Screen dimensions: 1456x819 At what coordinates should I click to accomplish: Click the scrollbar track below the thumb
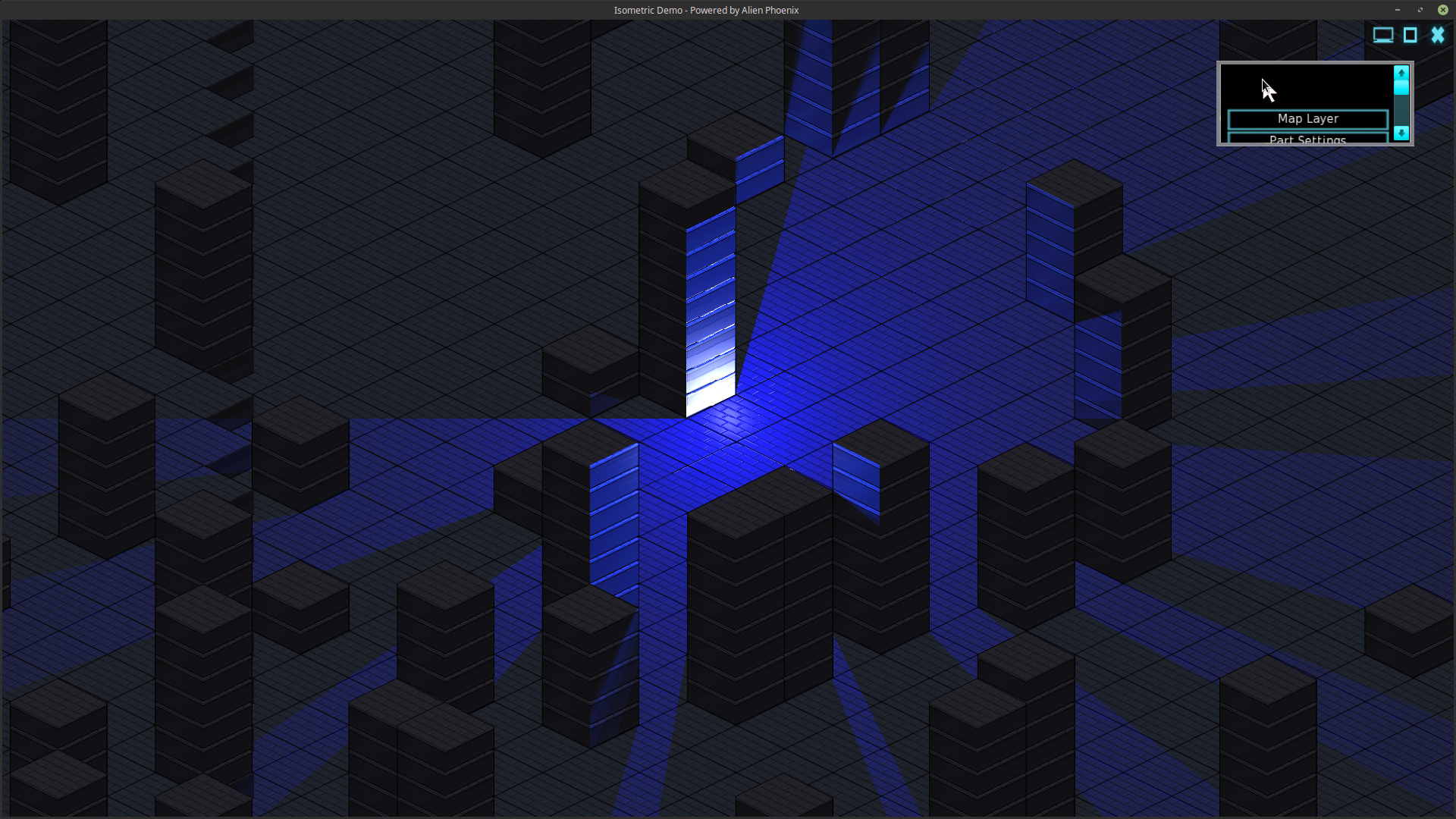pyautogui.click(x=1401, y=111)
